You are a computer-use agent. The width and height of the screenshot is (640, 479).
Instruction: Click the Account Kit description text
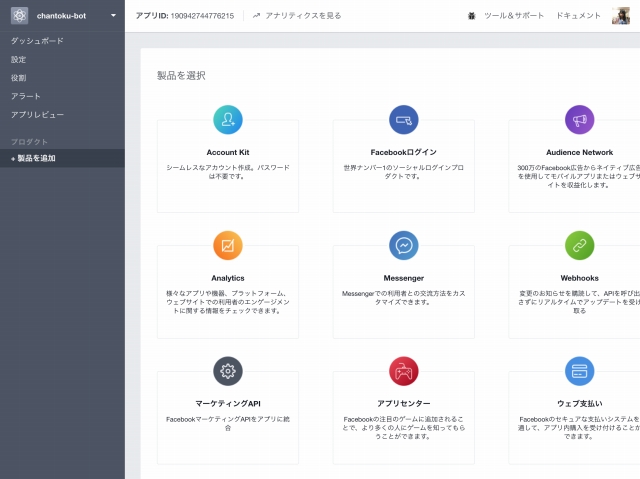point(228,172)
